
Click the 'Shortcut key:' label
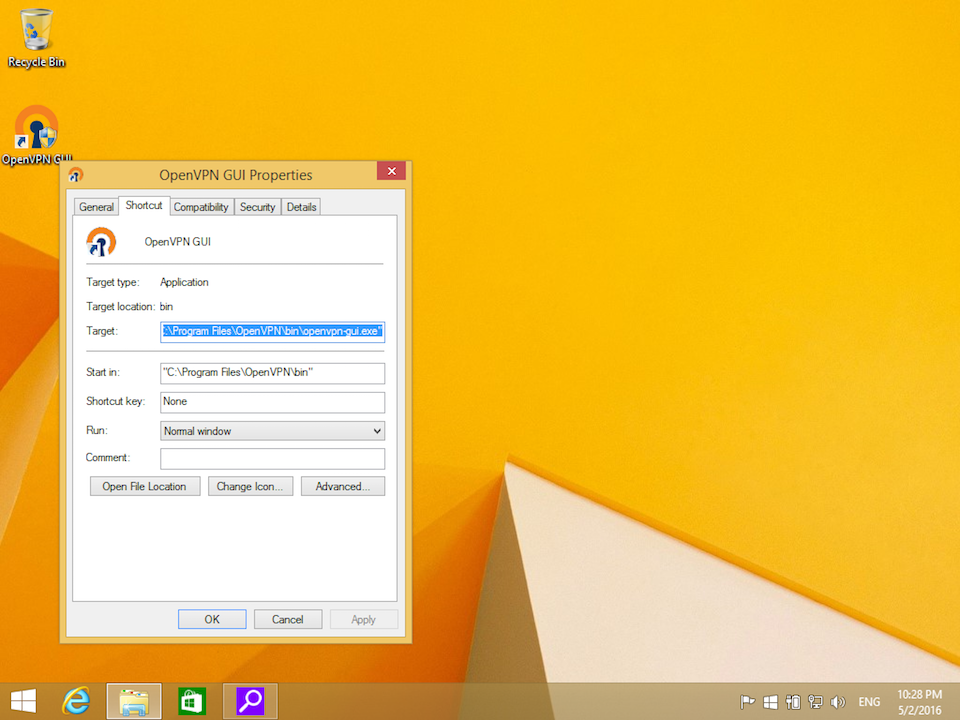tap(116, 401)
